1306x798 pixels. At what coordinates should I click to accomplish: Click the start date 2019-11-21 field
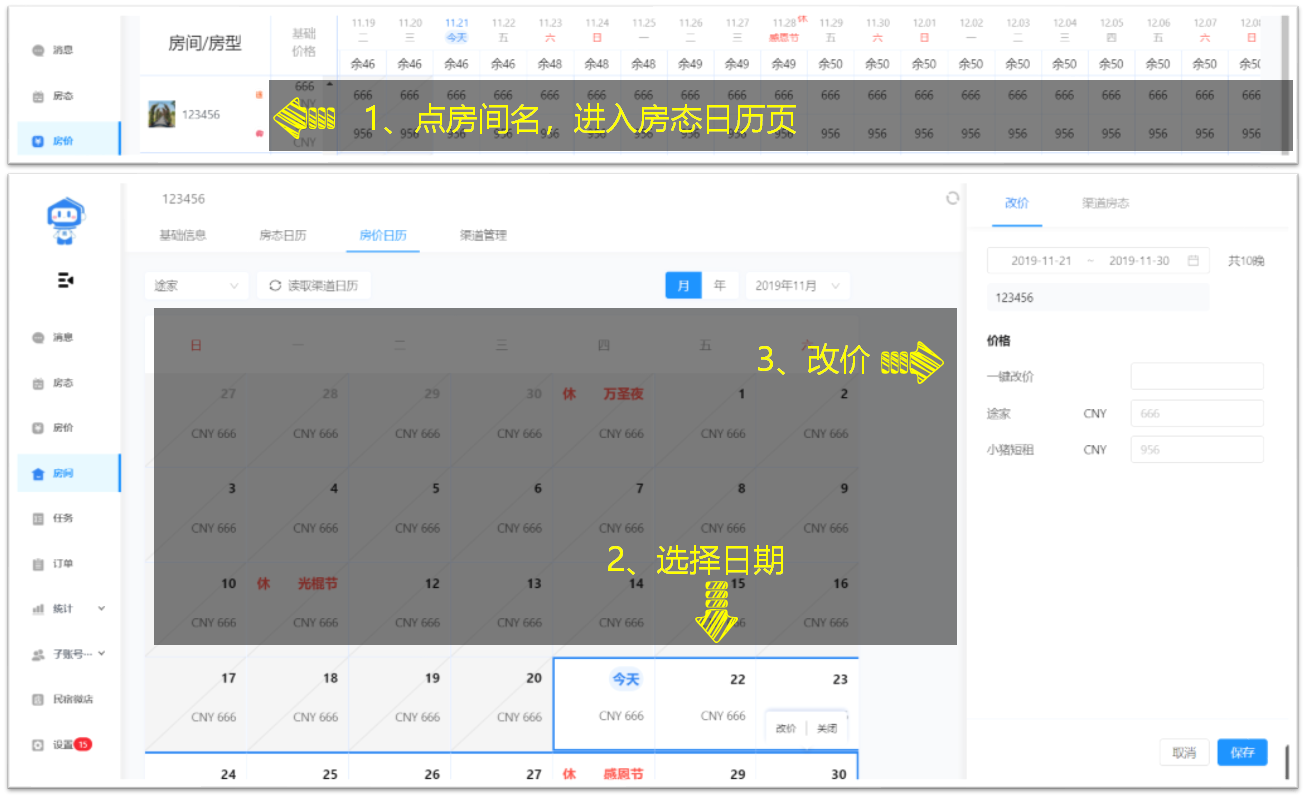coord(1041,260)
